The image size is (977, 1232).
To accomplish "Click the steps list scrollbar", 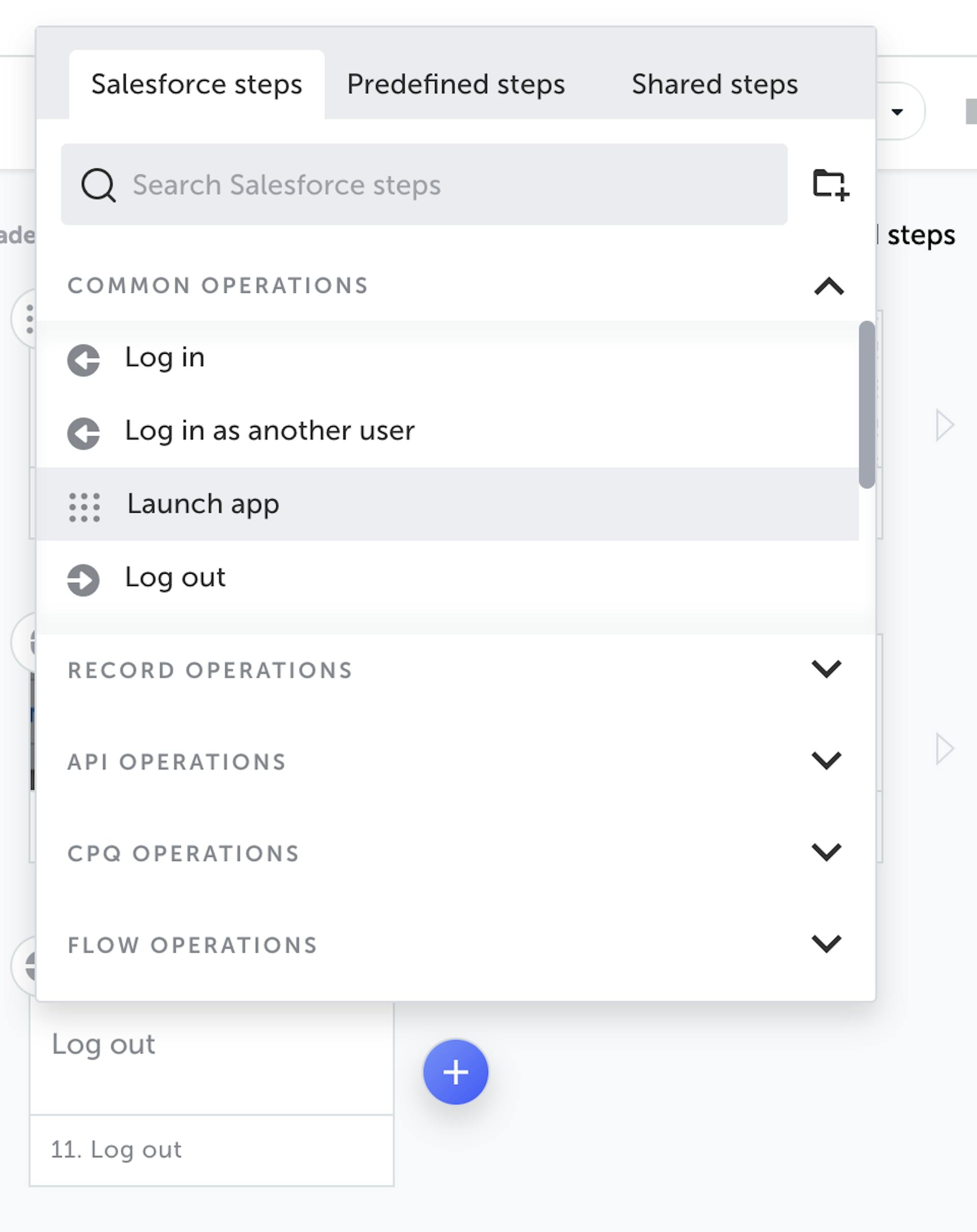I will 866,405.
